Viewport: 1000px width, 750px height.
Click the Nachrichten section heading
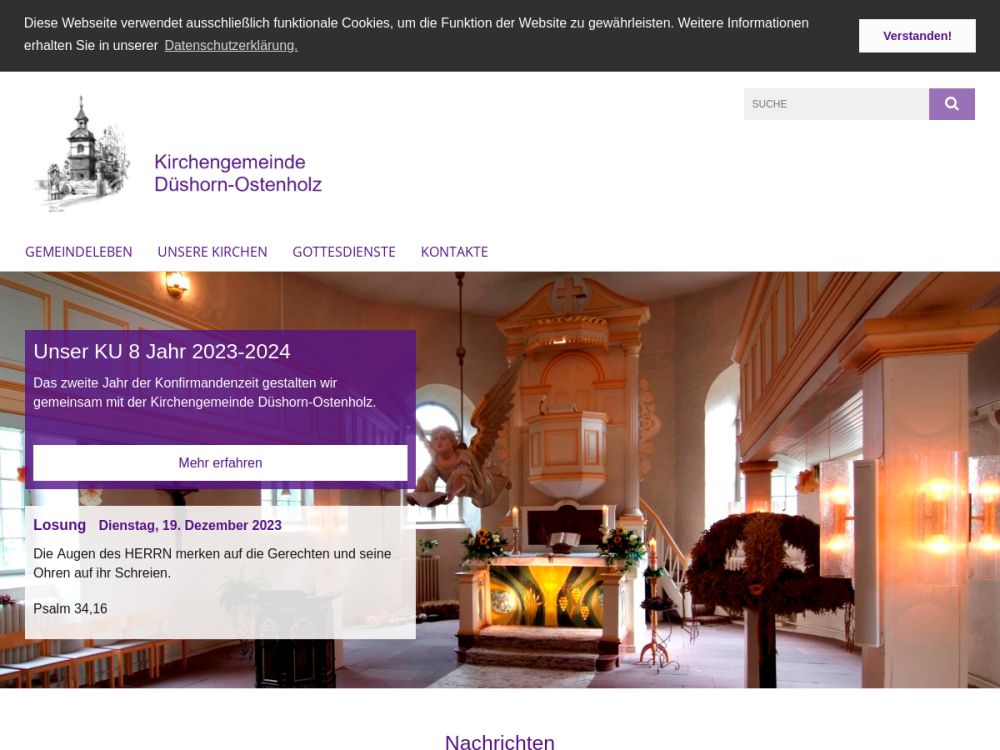click(x=499, y=742)
